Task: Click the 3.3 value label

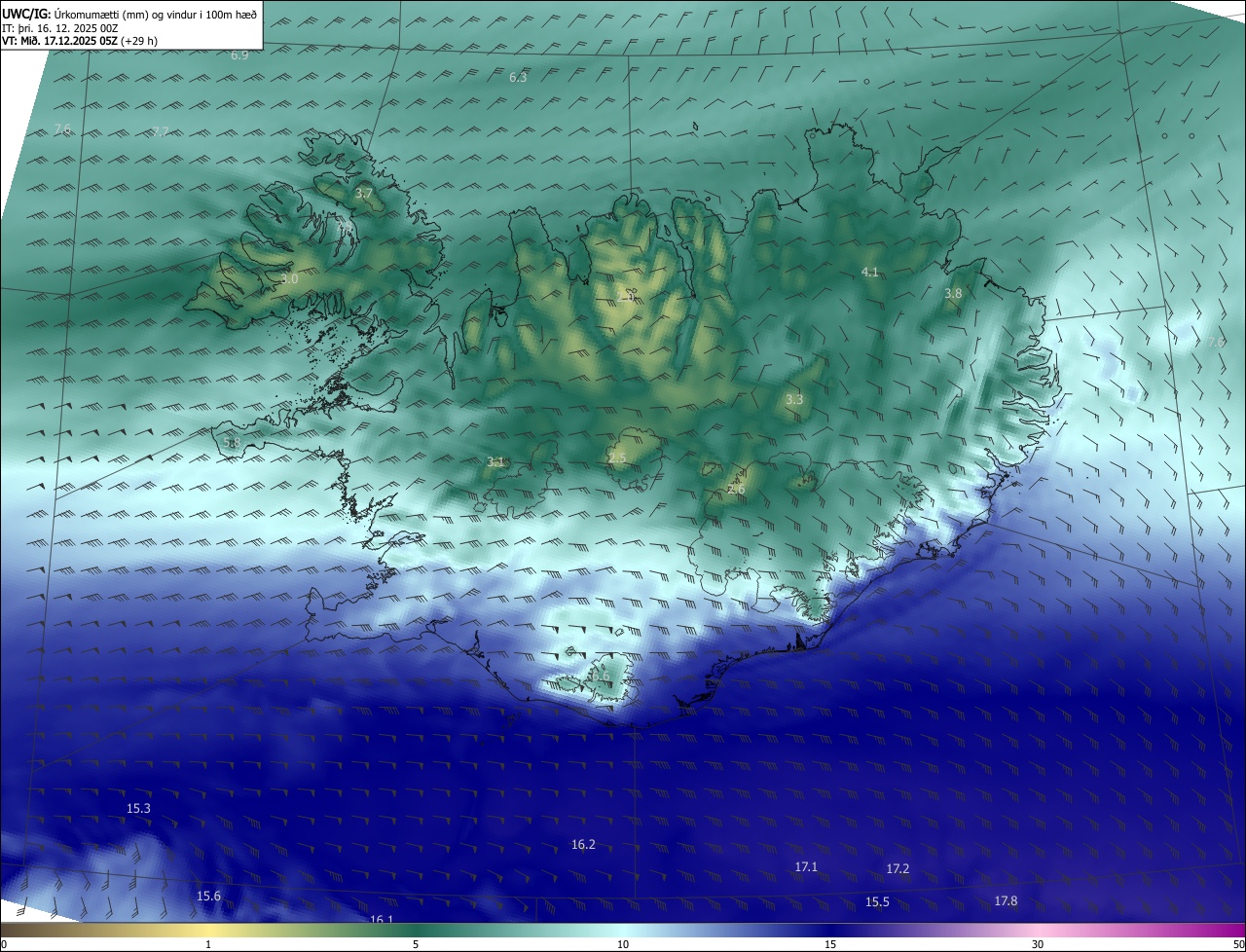Action: click(794, 399)
